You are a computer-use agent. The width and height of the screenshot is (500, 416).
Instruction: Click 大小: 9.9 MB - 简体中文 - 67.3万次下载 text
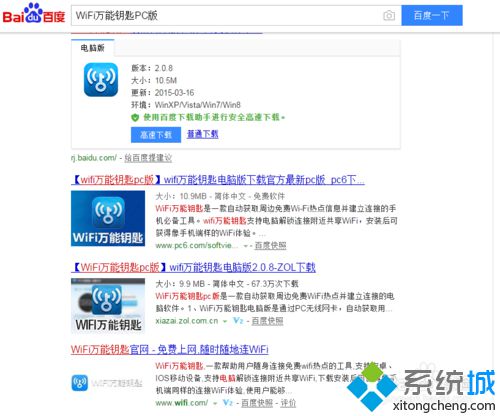pos(227,284)
